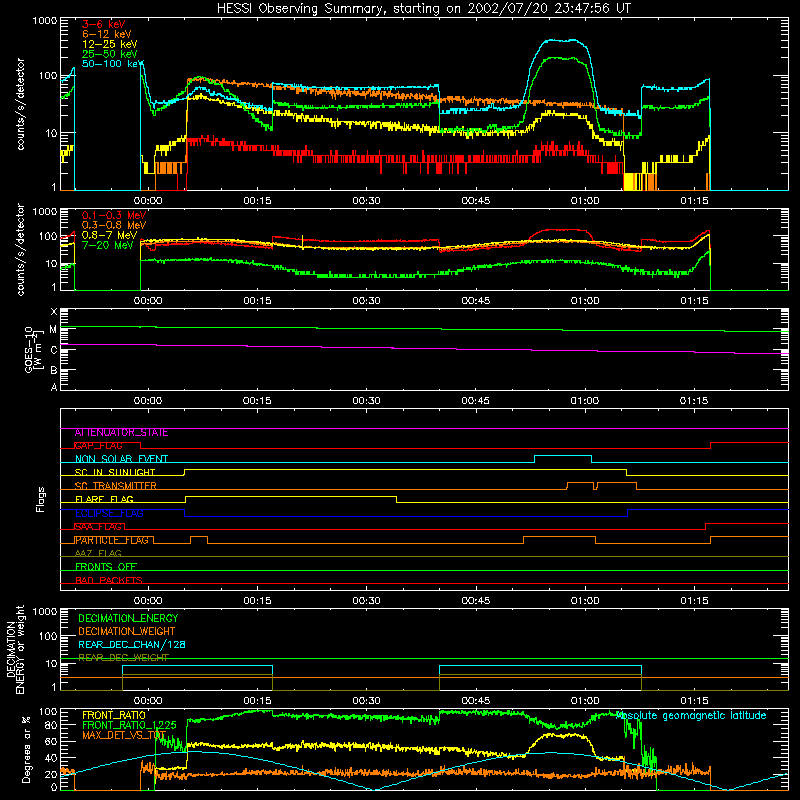Viewport: 800px width, 800px height.
Task: Click the PARTICLE_FLAG small pulse after 00:05
Action: (x=199, y=537)
